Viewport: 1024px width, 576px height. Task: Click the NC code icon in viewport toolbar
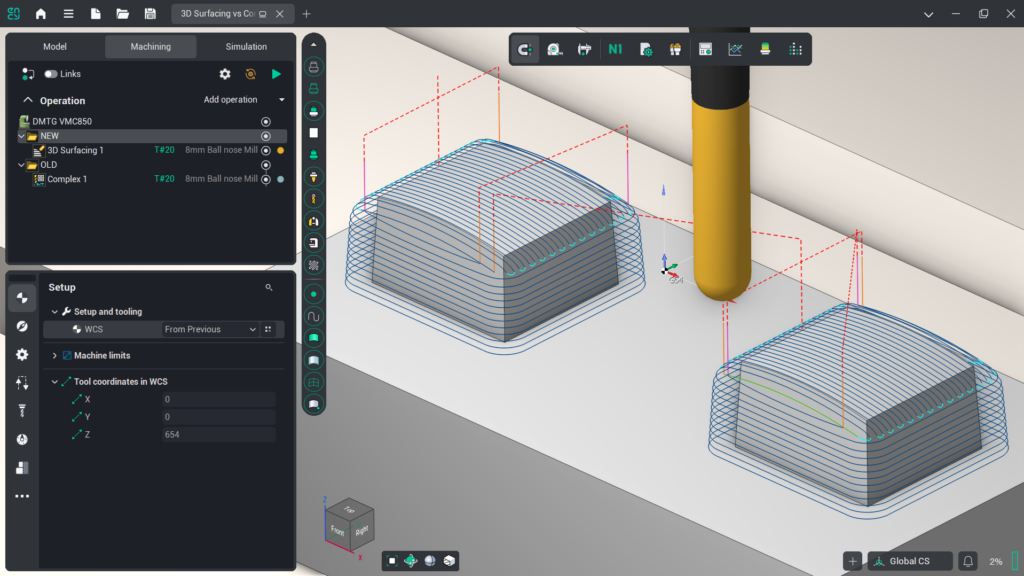615,49
